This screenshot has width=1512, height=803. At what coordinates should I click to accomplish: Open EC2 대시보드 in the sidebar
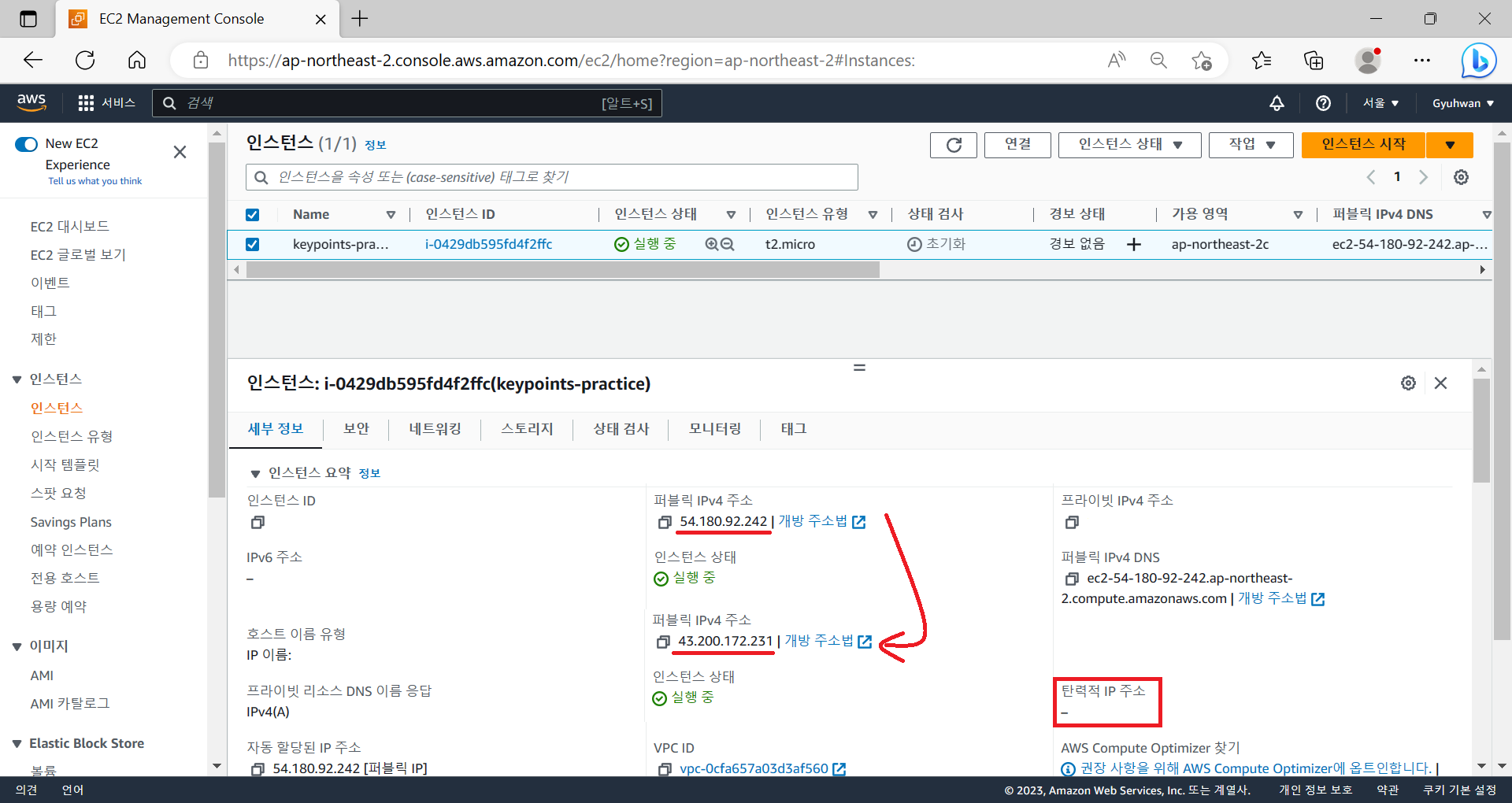coord(70,227)
